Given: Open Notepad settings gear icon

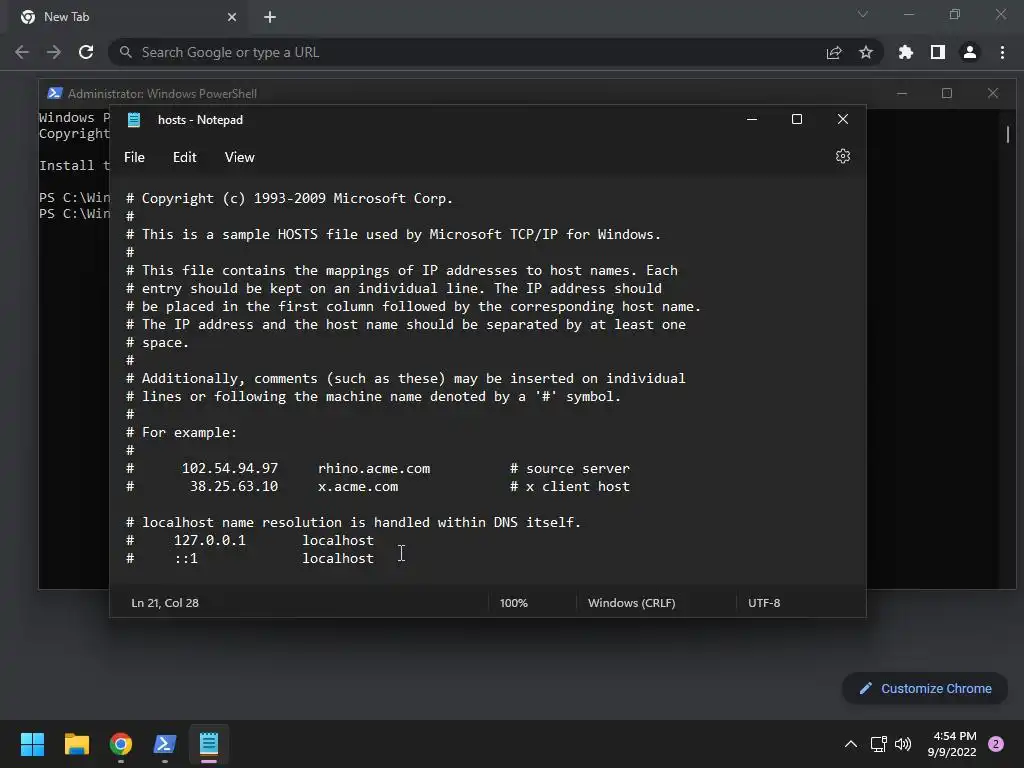Looking at the screenshot, I should 842,156.
